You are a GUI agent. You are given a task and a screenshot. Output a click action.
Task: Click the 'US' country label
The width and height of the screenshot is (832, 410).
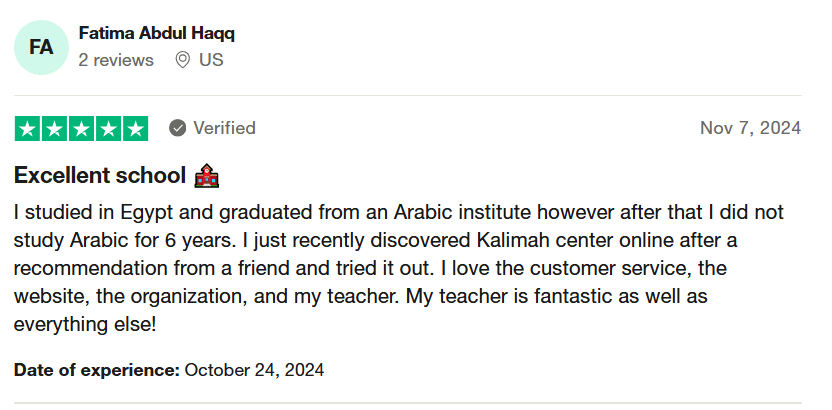pos(211,60)
